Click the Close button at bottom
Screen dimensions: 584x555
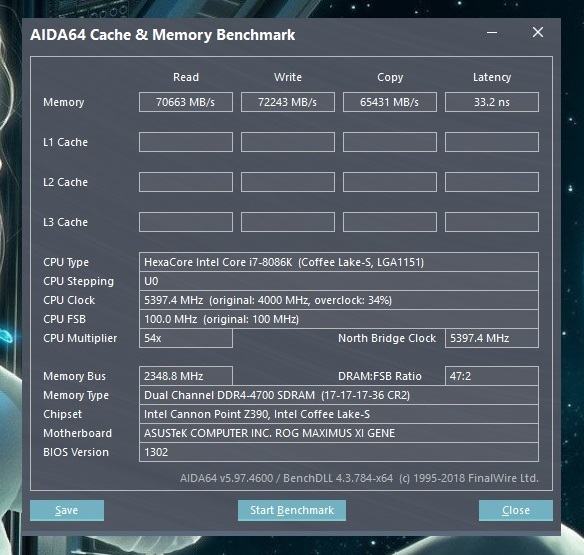coord(515,510)
